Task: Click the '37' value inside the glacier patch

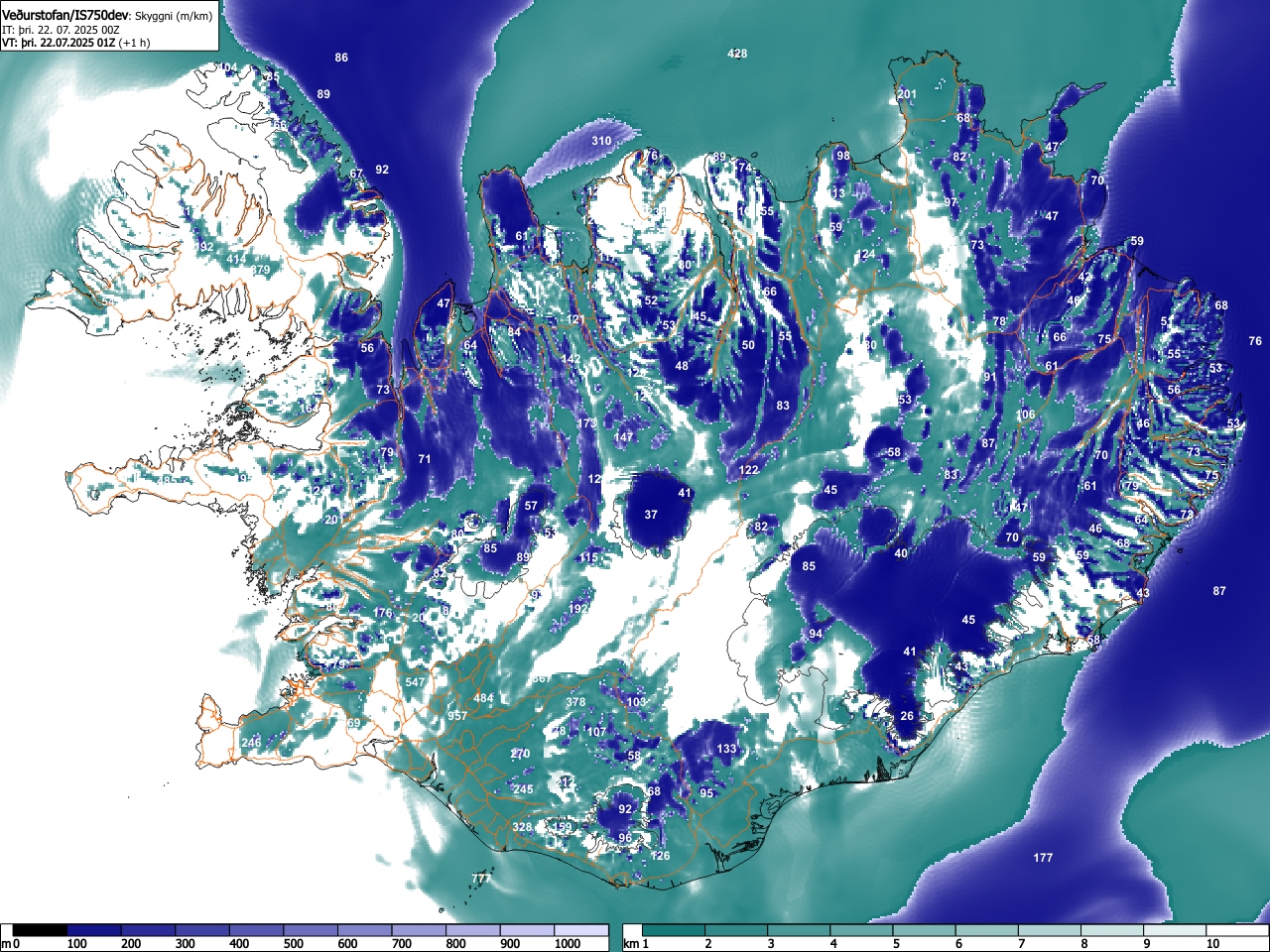Action: (651, 515)
